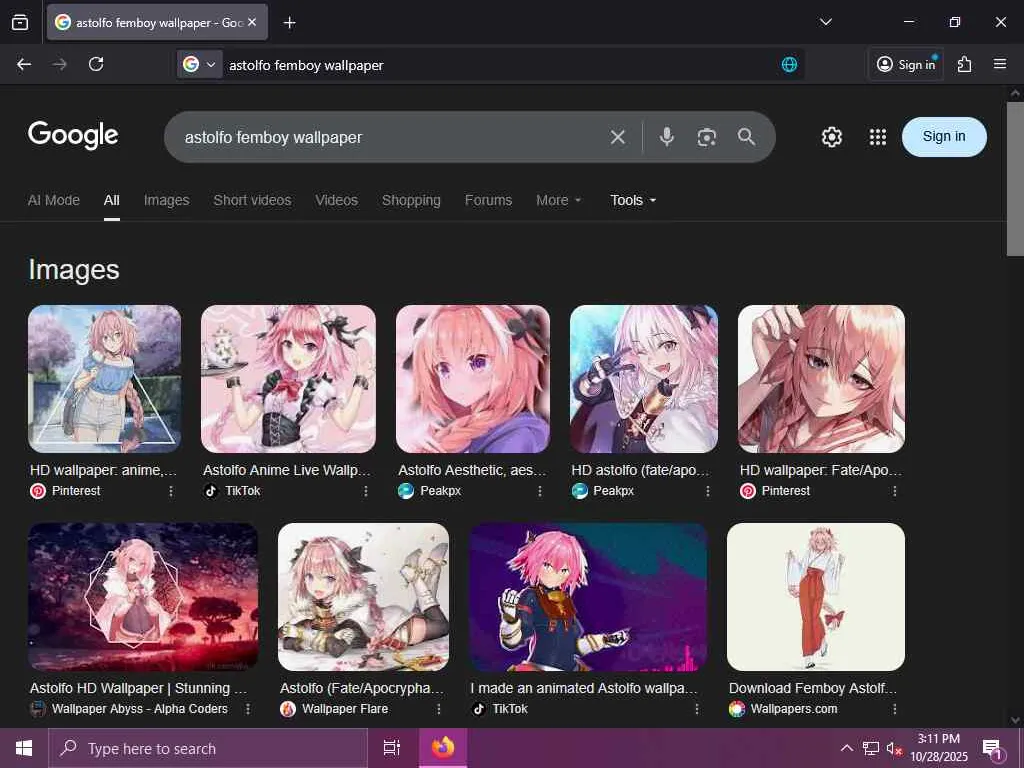
Task: Switch to the Images tab
Action: [x=167, y=200]
